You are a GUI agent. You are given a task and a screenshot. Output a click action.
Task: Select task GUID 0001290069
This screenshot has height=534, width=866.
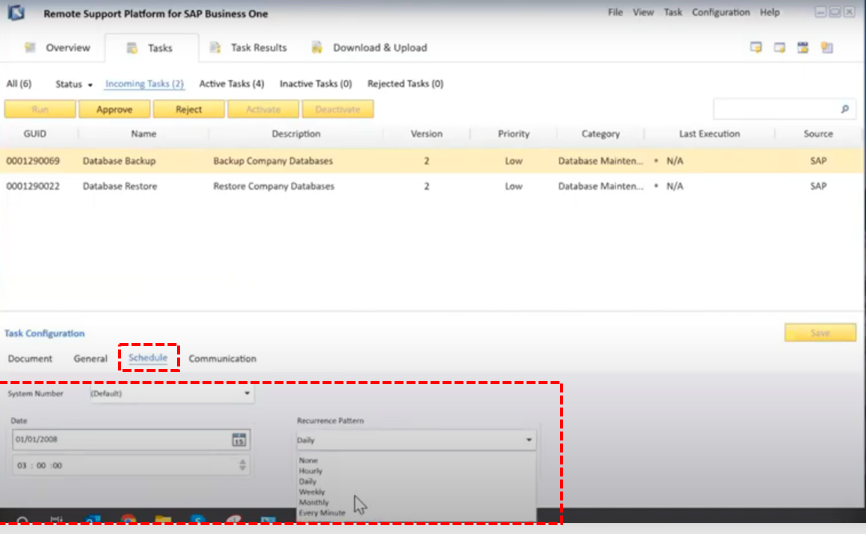click(x=33, y=161)
